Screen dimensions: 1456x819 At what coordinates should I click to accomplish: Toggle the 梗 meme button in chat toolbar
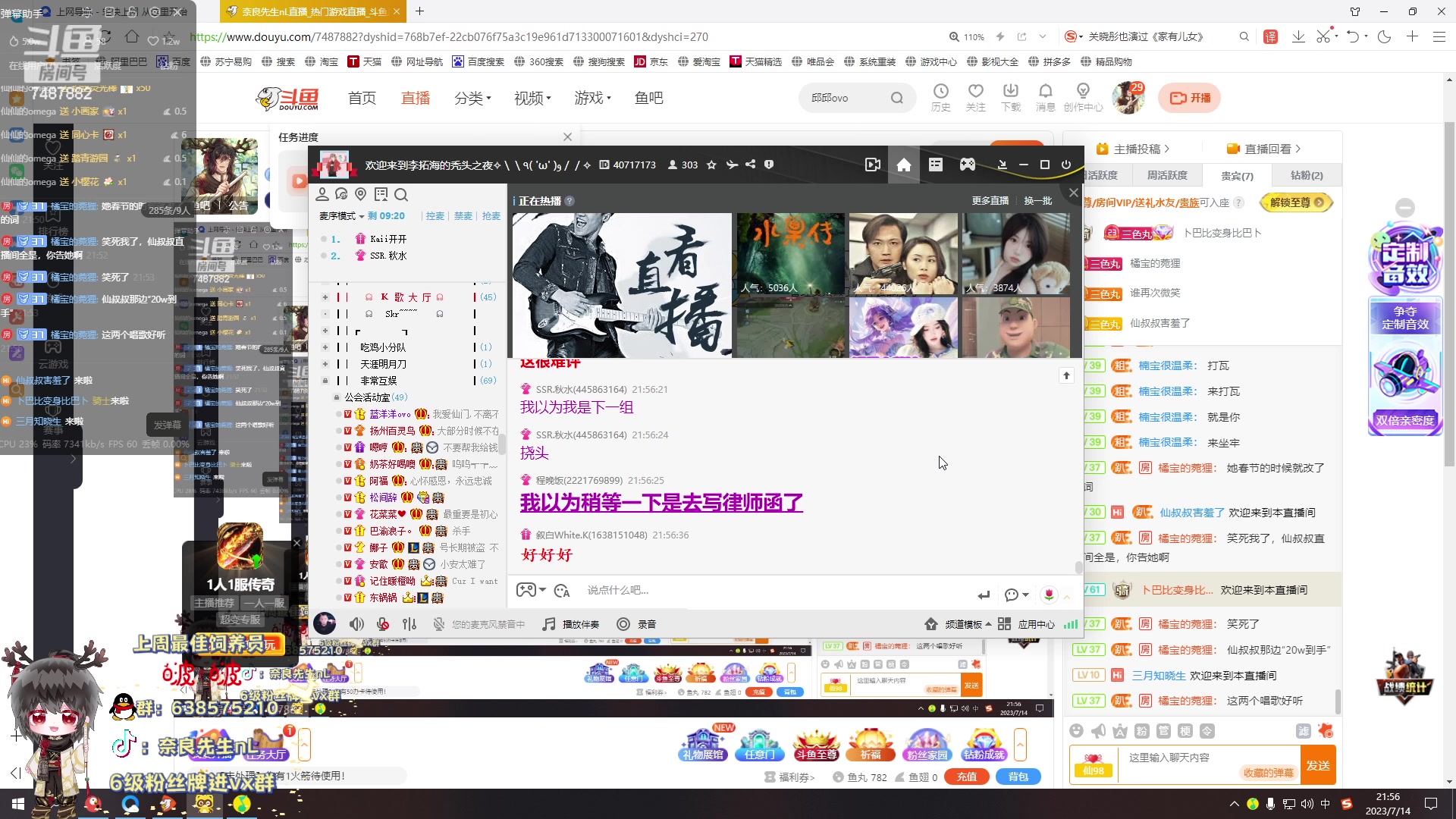tap(1185, 731)
